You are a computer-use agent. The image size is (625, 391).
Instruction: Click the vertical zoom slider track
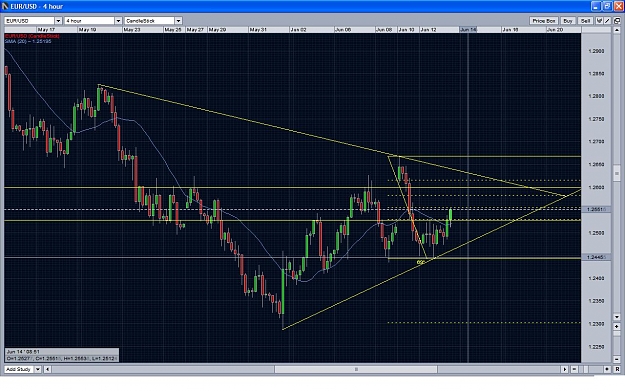617,343
